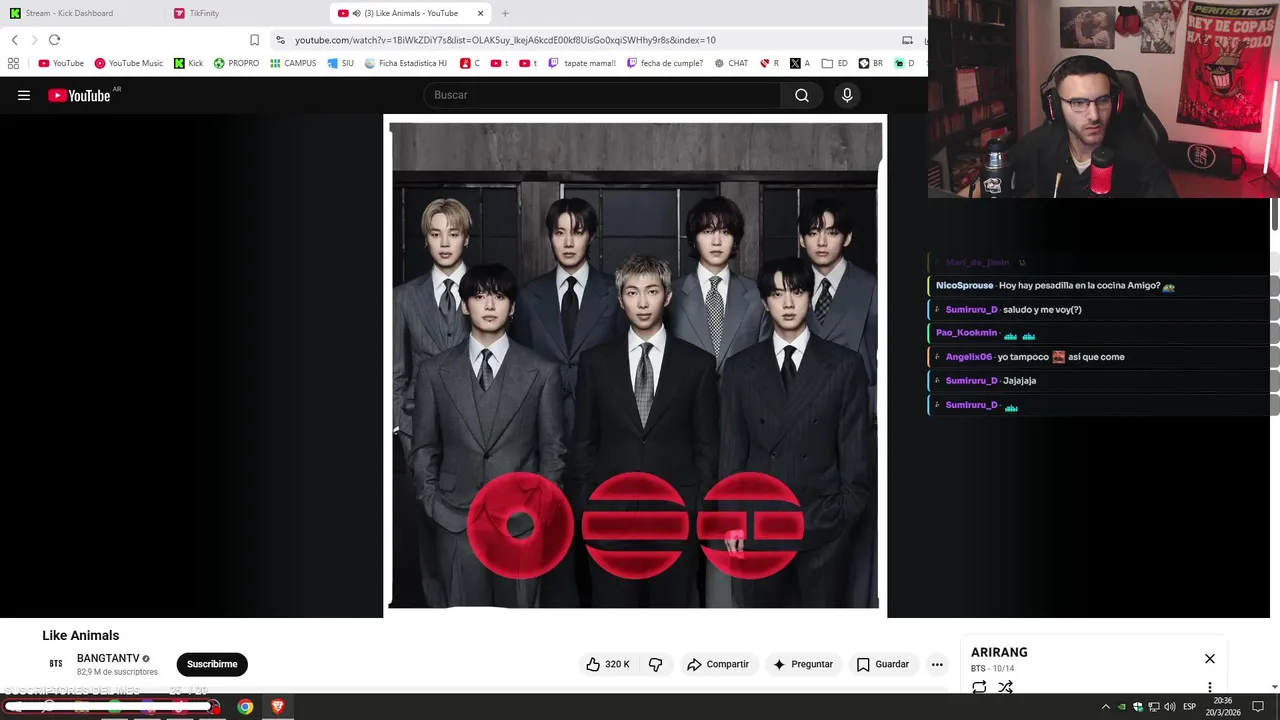Bookmark this page

(x=254, y=40)
